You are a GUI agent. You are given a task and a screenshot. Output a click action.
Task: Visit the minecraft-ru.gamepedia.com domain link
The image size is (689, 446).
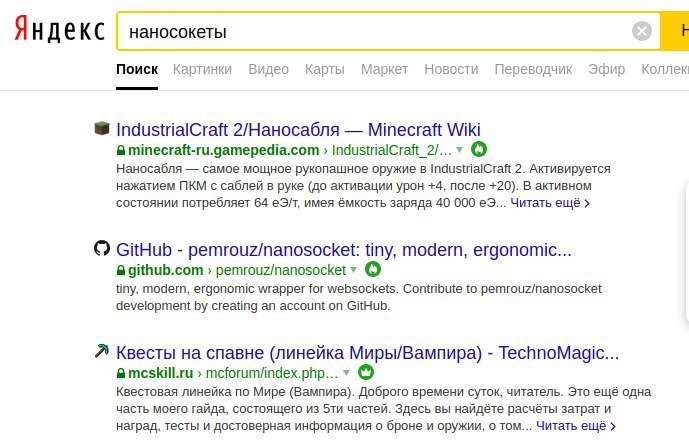coord(224,150)
